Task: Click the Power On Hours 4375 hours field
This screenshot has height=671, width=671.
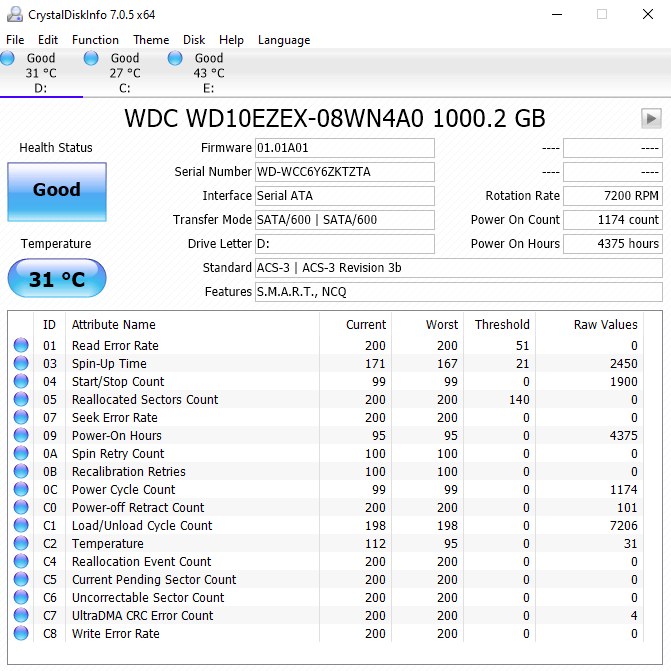Action: pyautogui.click(x=613, y=243)
